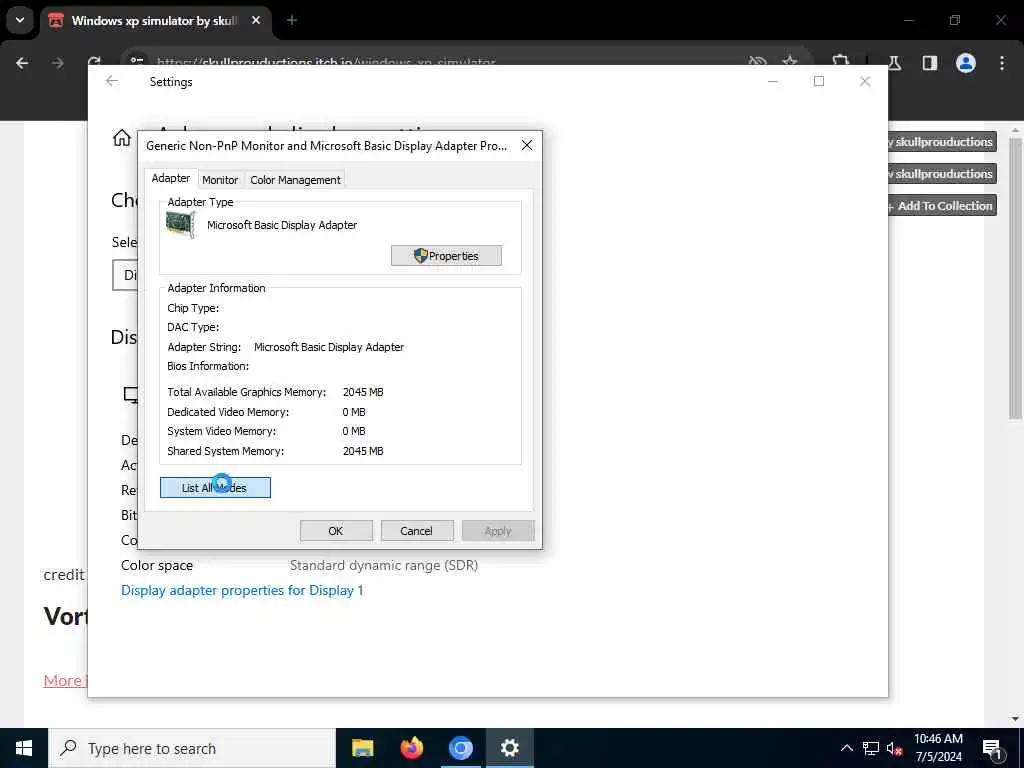1024x768 pixels.
Task: Bookmark this page with the star icon
Action: click(790, 62)
